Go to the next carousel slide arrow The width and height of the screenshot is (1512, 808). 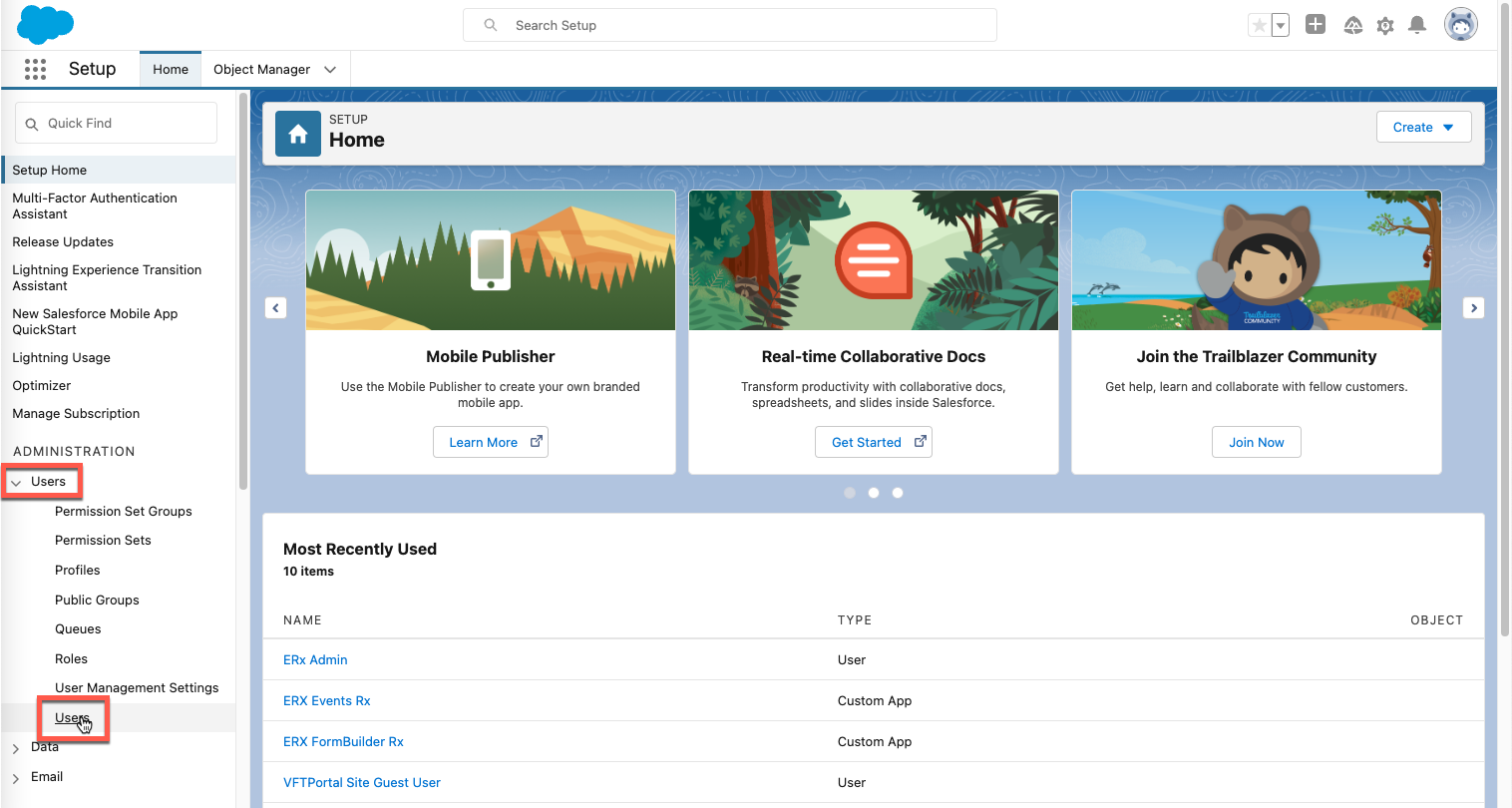[x=1473, y=308]
